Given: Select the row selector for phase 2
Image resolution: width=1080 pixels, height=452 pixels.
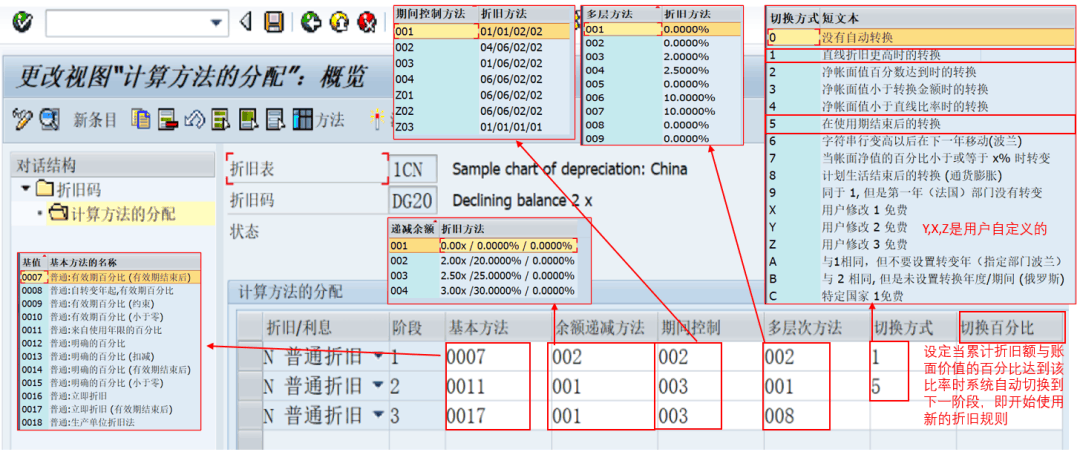Looking at the screenshot, I should coord(249,385).
